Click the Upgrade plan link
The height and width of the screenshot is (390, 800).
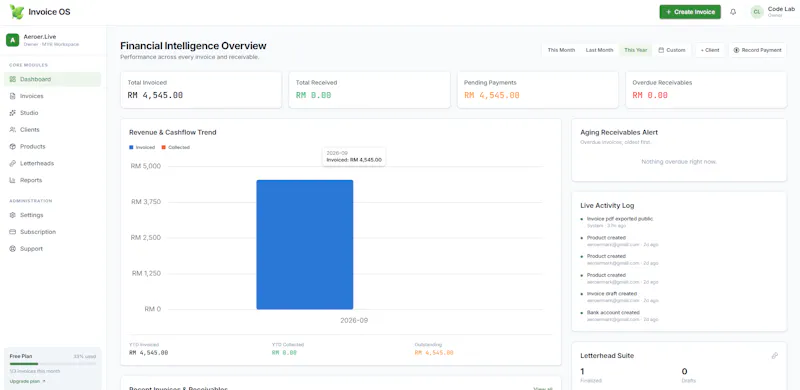[28, 381]
